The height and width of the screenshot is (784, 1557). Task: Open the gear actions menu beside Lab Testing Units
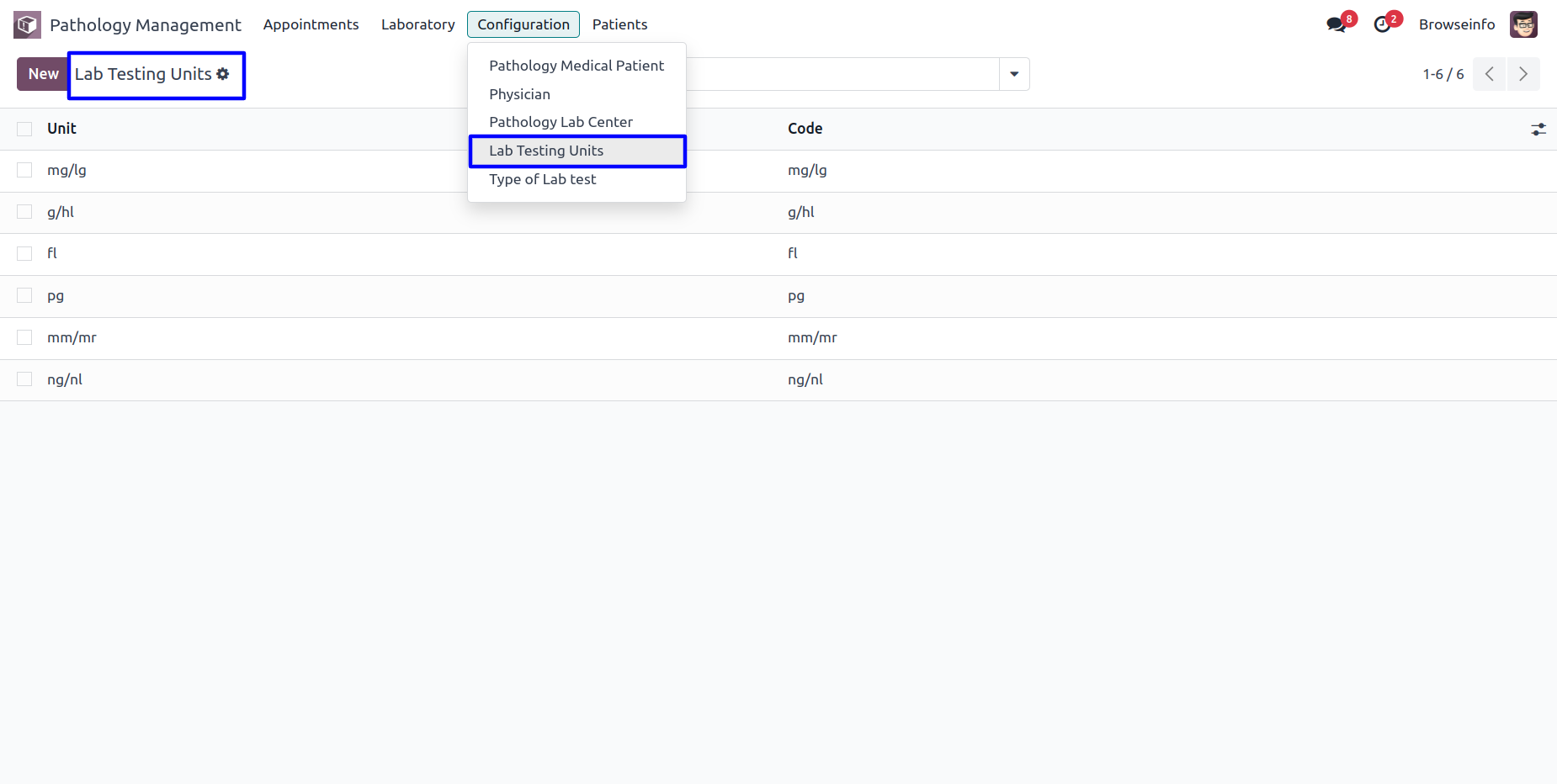(223, 74)
